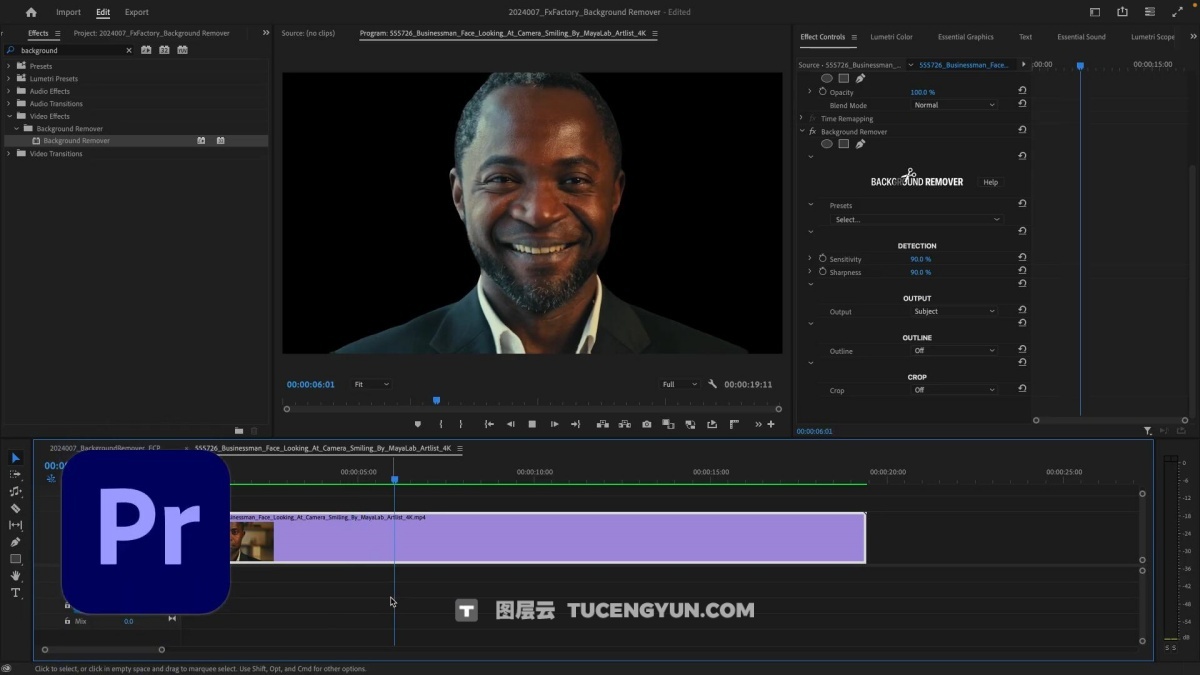Click the Program monitor playhead marker
Screen dimensions: 1200x675
pyautogui.click(x=436, y=400)
